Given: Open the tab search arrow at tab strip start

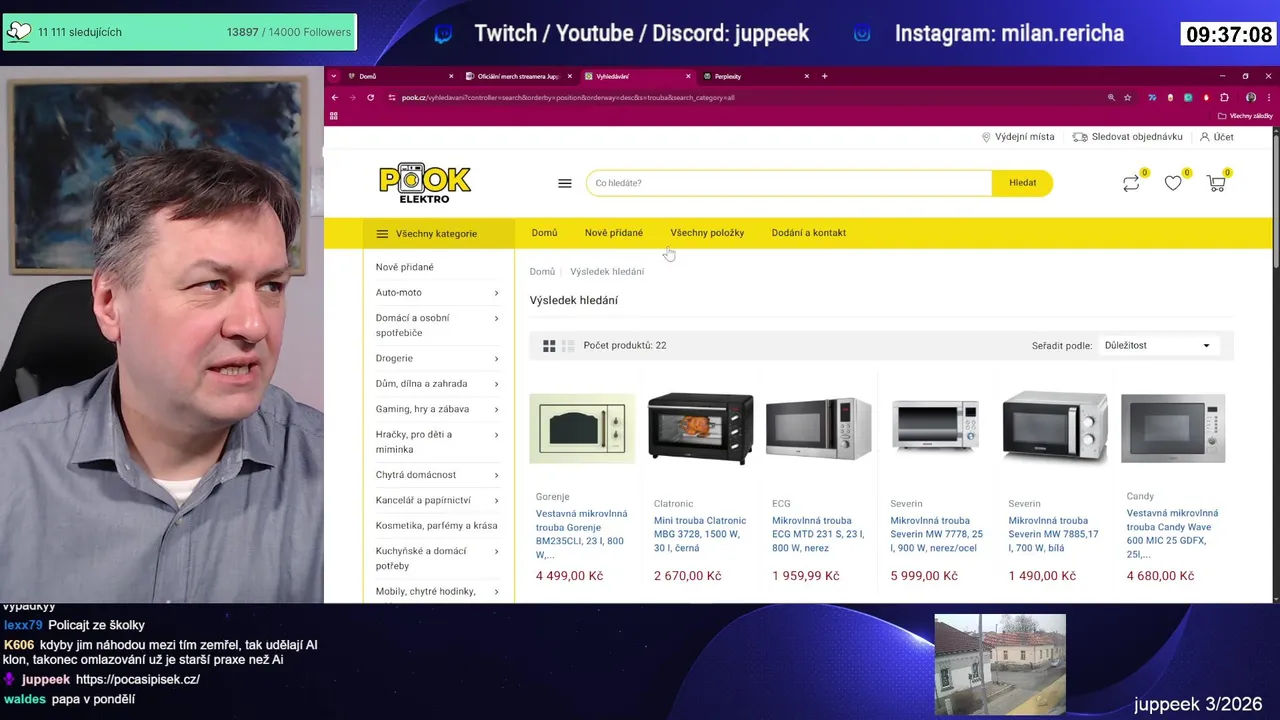Looking at the screenshot, I should (335, 76).
